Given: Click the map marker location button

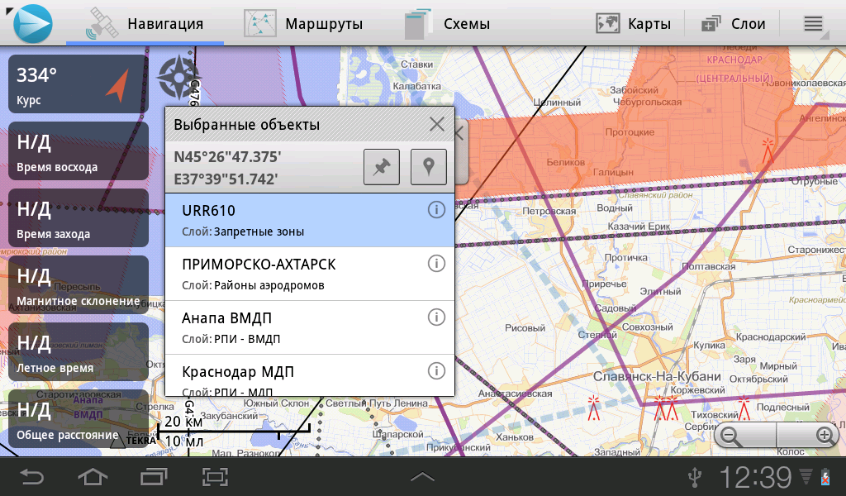Looking at the screenshot, I should pos(429,167).
